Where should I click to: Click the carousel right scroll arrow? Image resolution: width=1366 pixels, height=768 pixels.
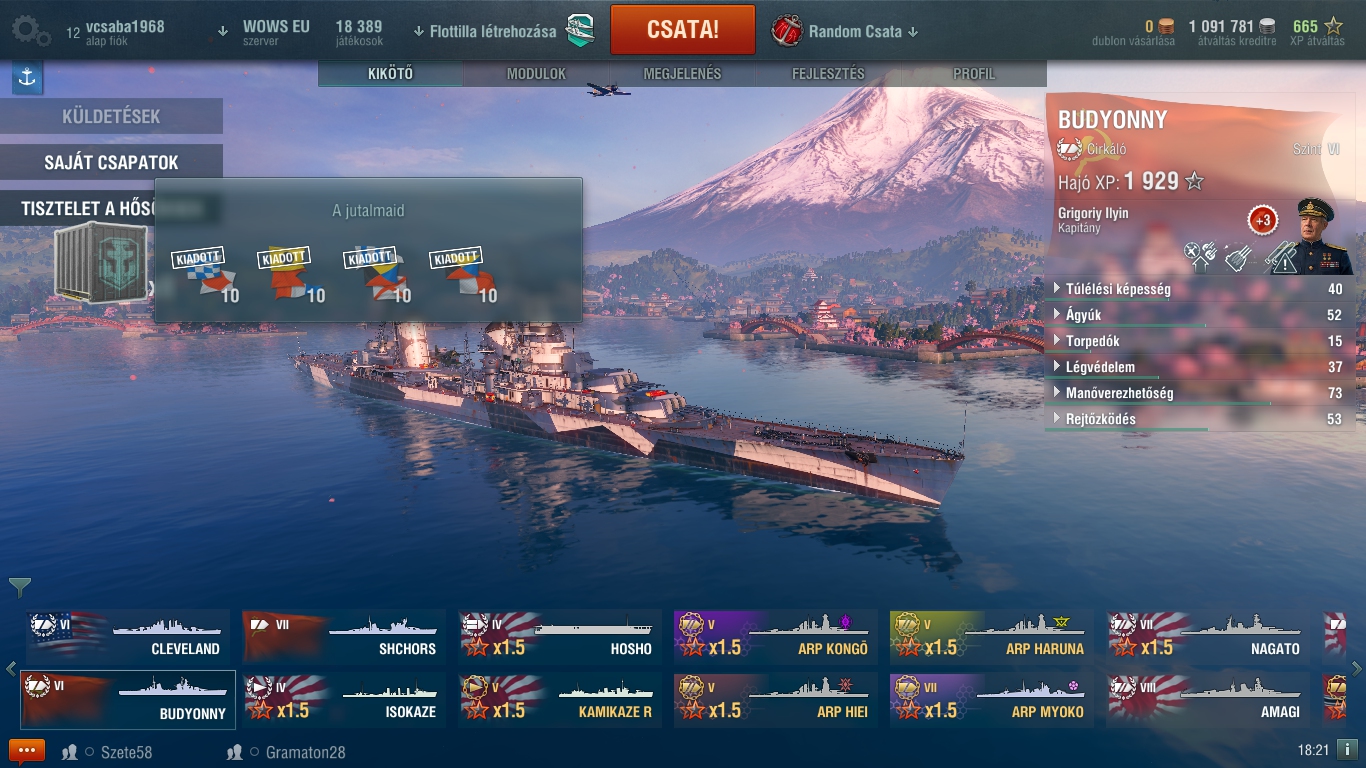point(1357,669)
